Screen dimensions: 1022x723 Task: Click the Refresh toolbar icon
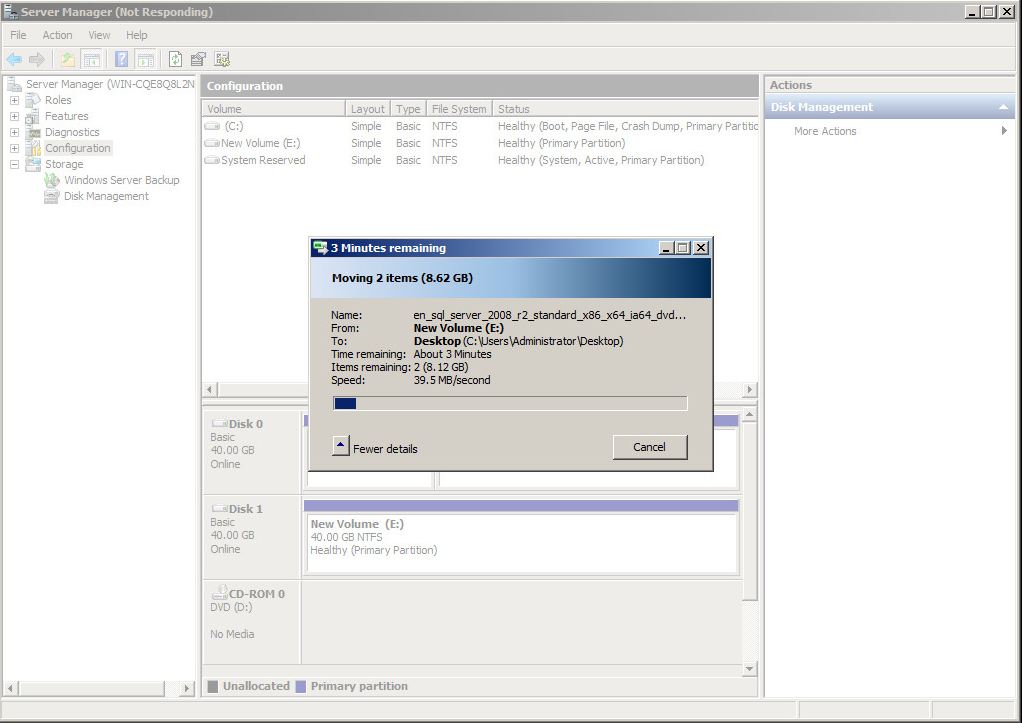tap(175, 60)
